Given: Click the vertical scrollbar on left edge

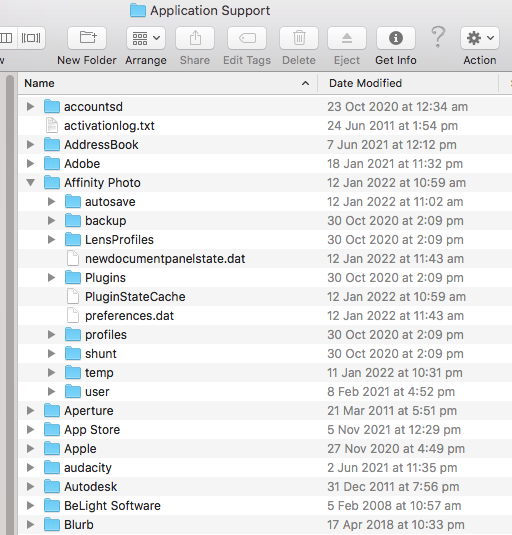Looking at the screenshot, I should click(x=10, y=304).
